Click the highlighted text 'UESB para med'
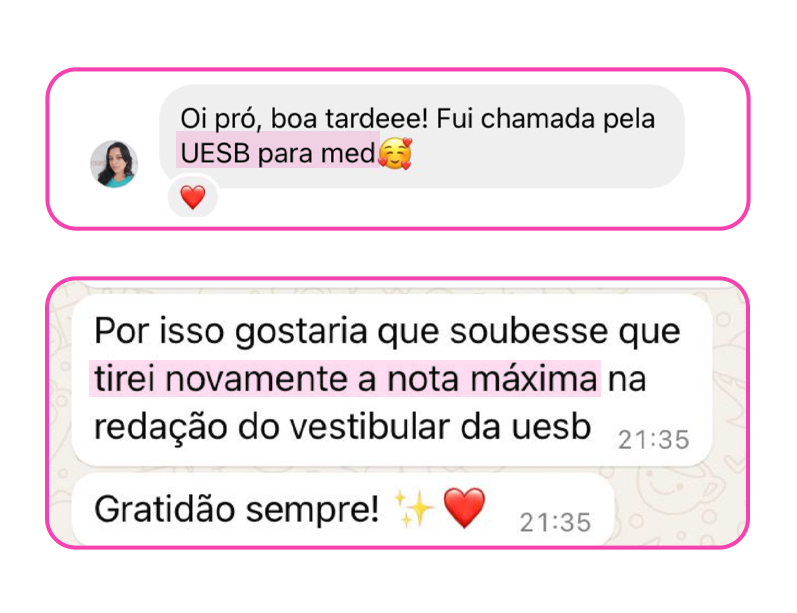The image size is (797, 613). click(x=278, y=152)
